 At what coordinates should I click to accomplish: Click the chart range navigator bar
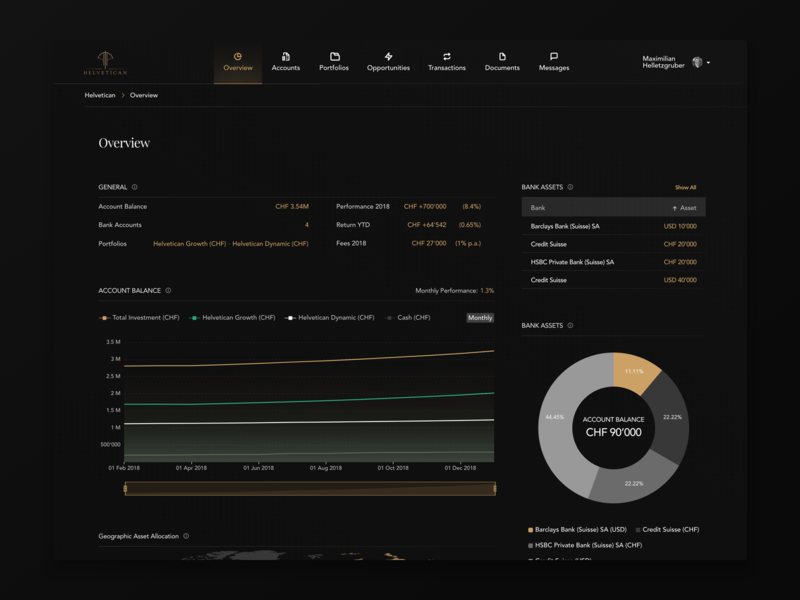click(x=310, y=489)
